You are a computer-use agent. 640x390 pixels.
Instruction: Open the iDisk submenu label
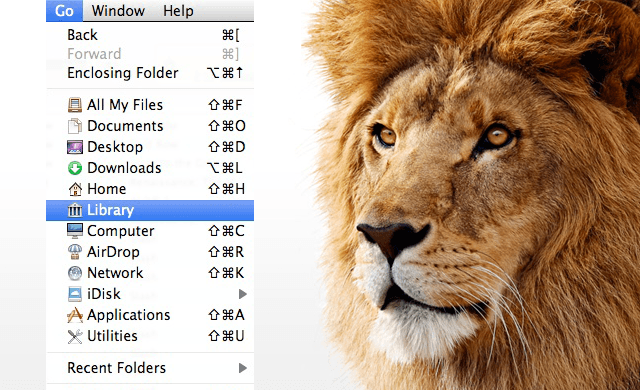point(104,294)
